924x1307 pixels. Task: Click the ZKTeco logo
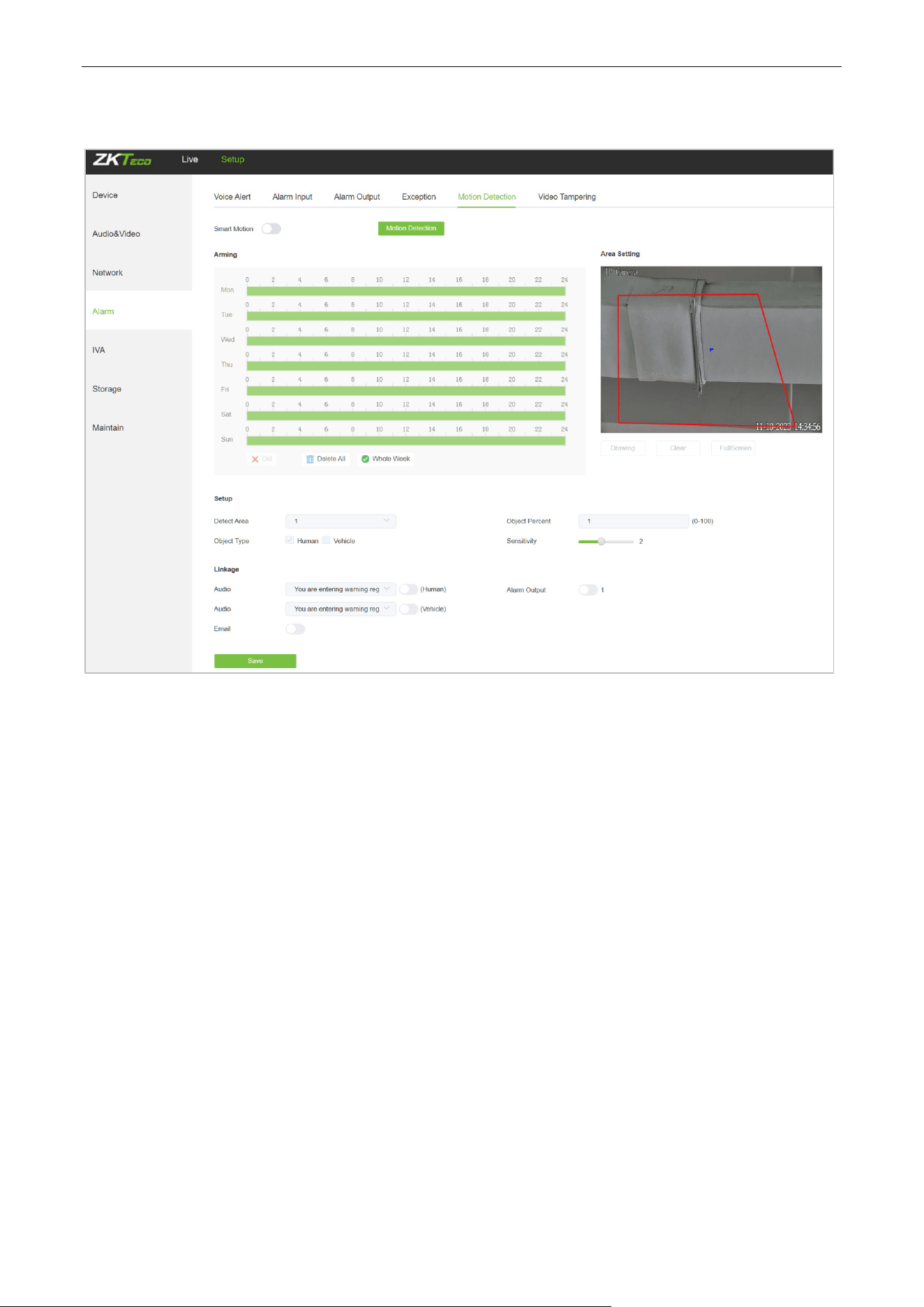tap(122, 160)
